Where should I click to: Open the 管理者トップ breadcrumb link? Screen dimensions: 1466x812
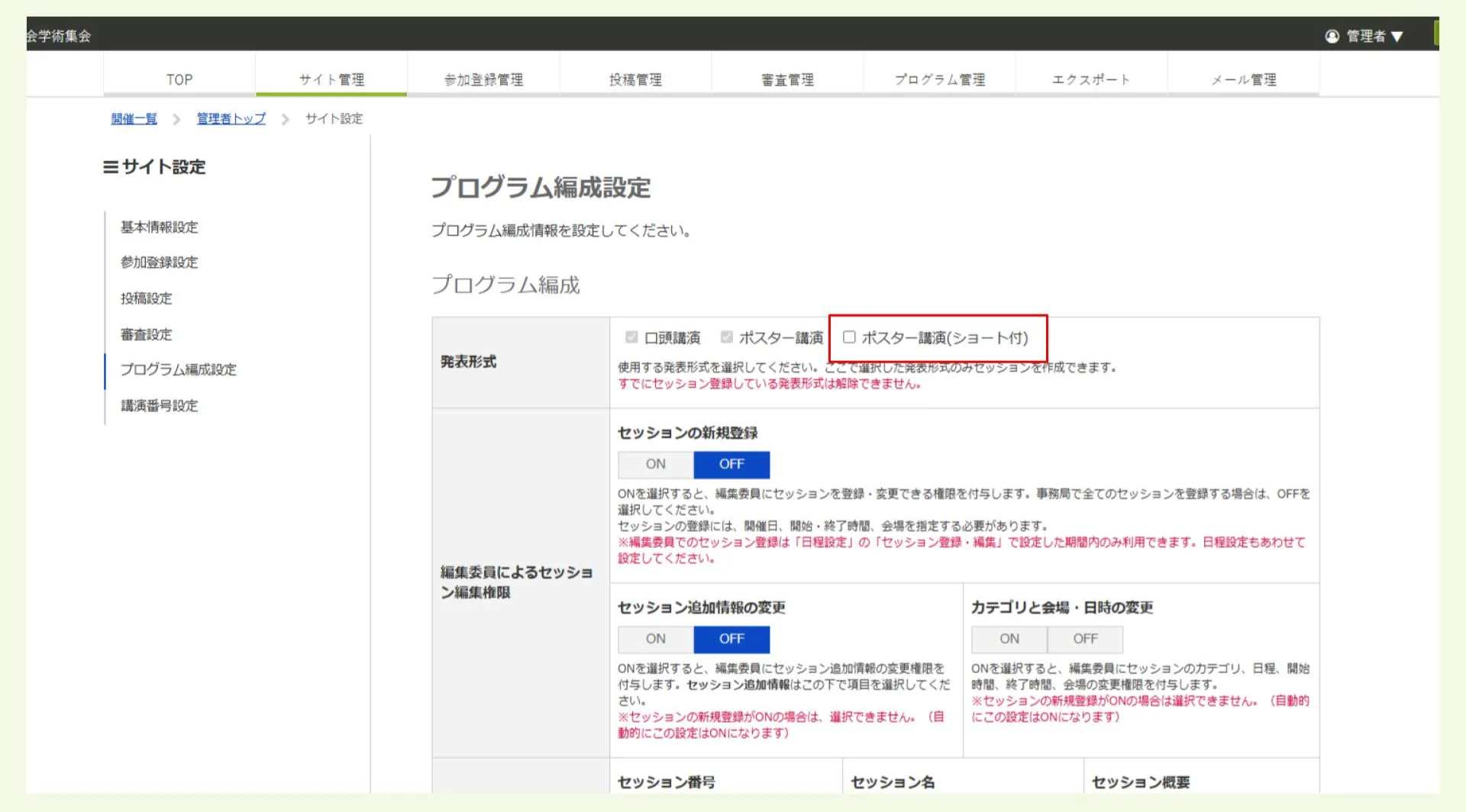coord(230,118)
